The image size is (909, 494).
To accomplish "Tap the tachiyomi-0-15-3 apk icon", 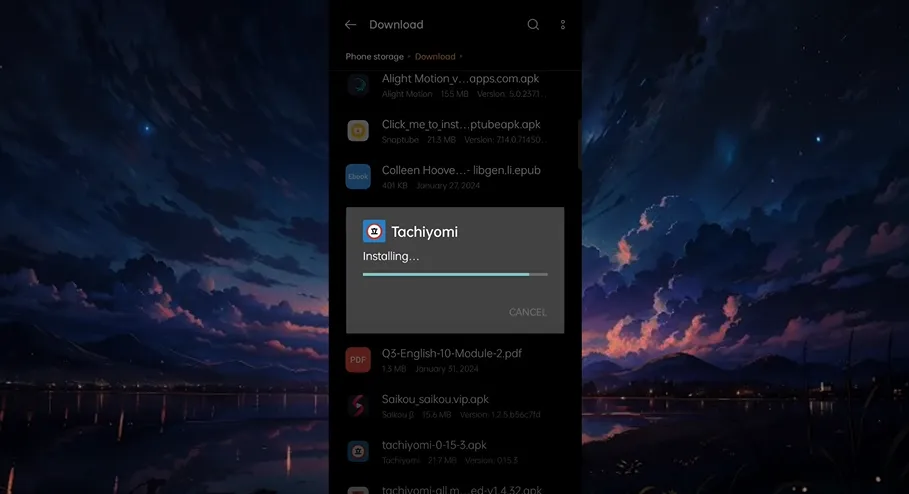I will click(358, 451).
